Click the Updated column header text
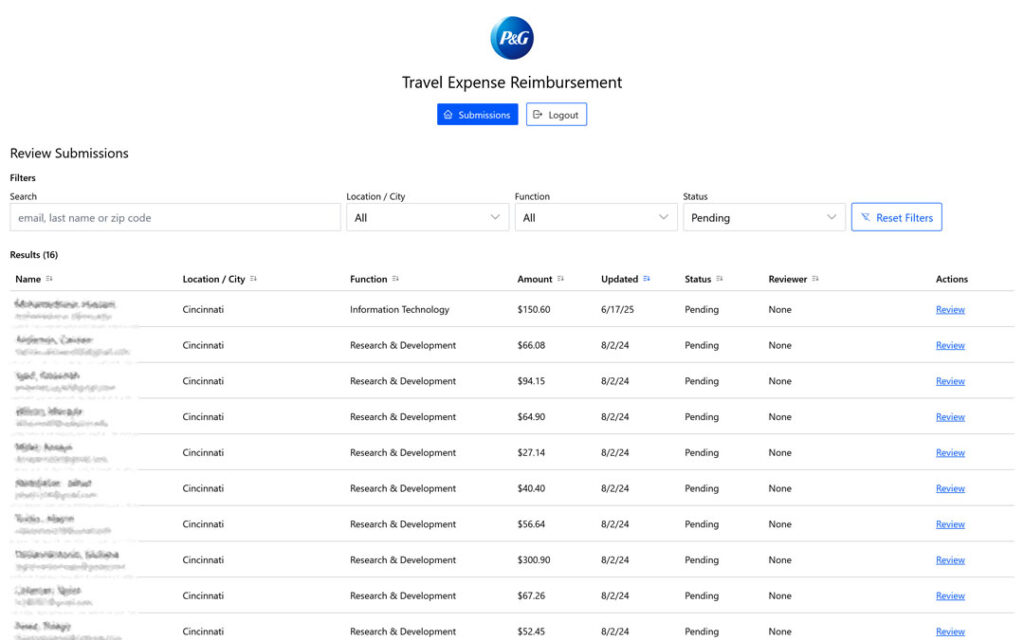Image resolution: width=1024 pixels, height=640 pixels. 619,279
